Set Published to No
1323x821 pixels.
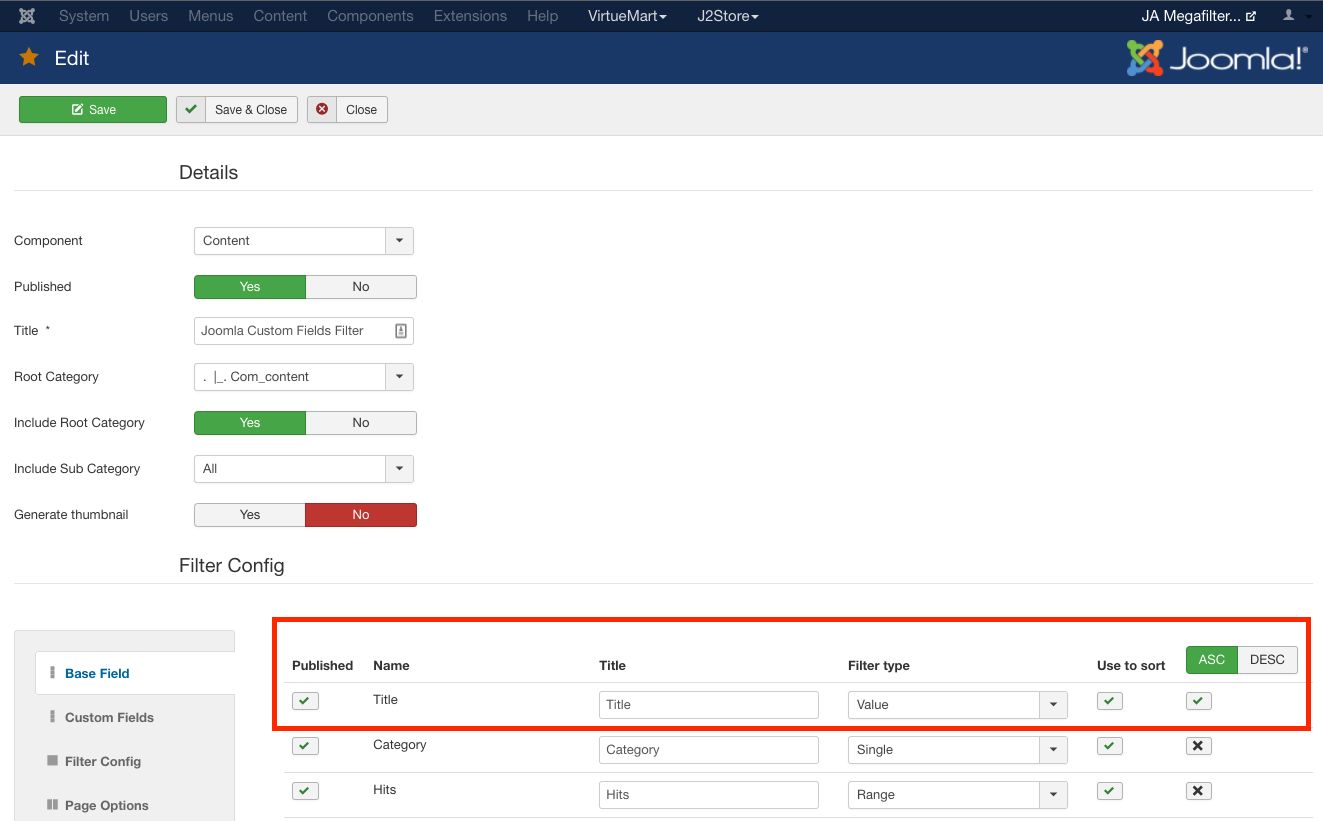[x=360, y=287]
